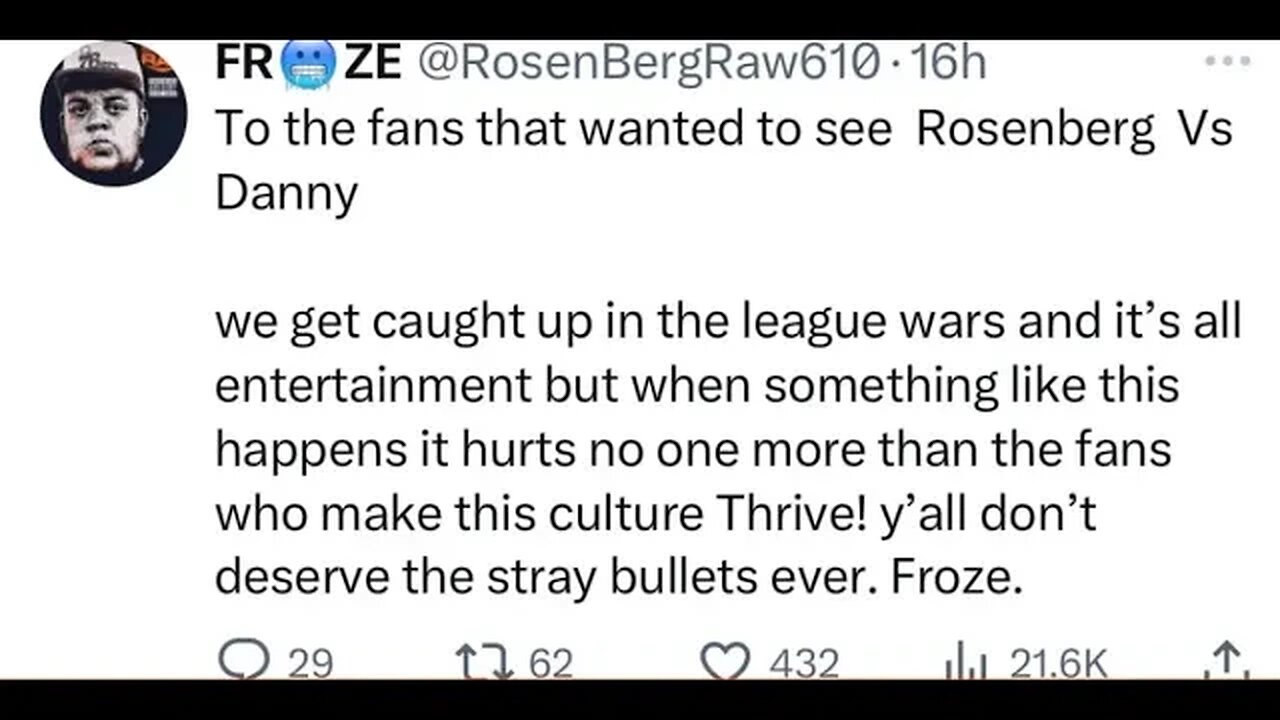Click the FR ZE display name

tap(308, 64)
